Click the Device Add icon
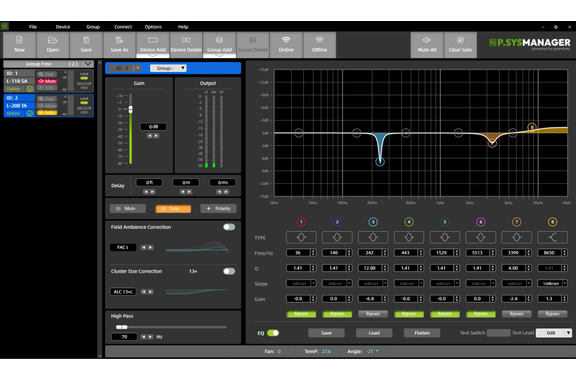This screenshot has width=576, height=380. click(153, 44)
